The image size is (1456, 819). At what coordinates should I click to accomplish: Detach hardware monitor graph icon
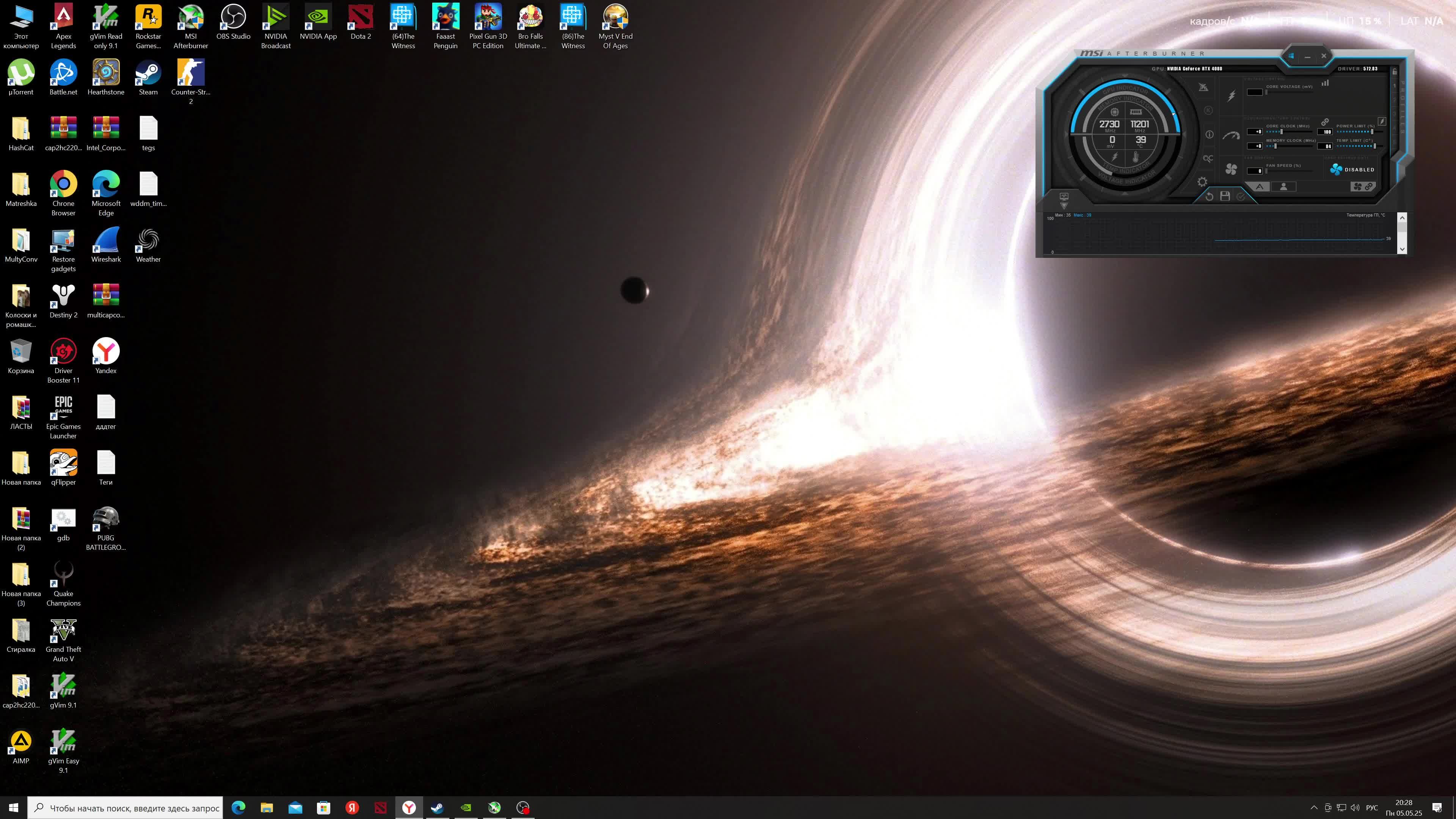tap(1064, 196)
